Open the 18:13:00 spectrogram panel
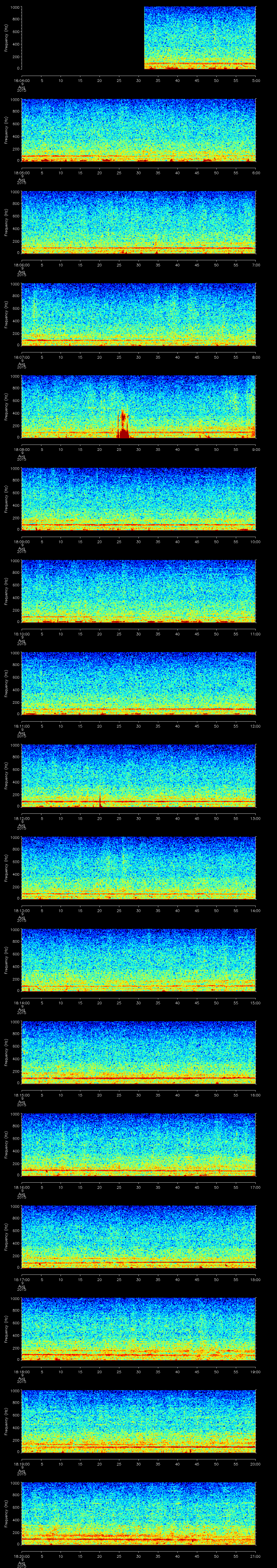 click(x=138, y=868)
